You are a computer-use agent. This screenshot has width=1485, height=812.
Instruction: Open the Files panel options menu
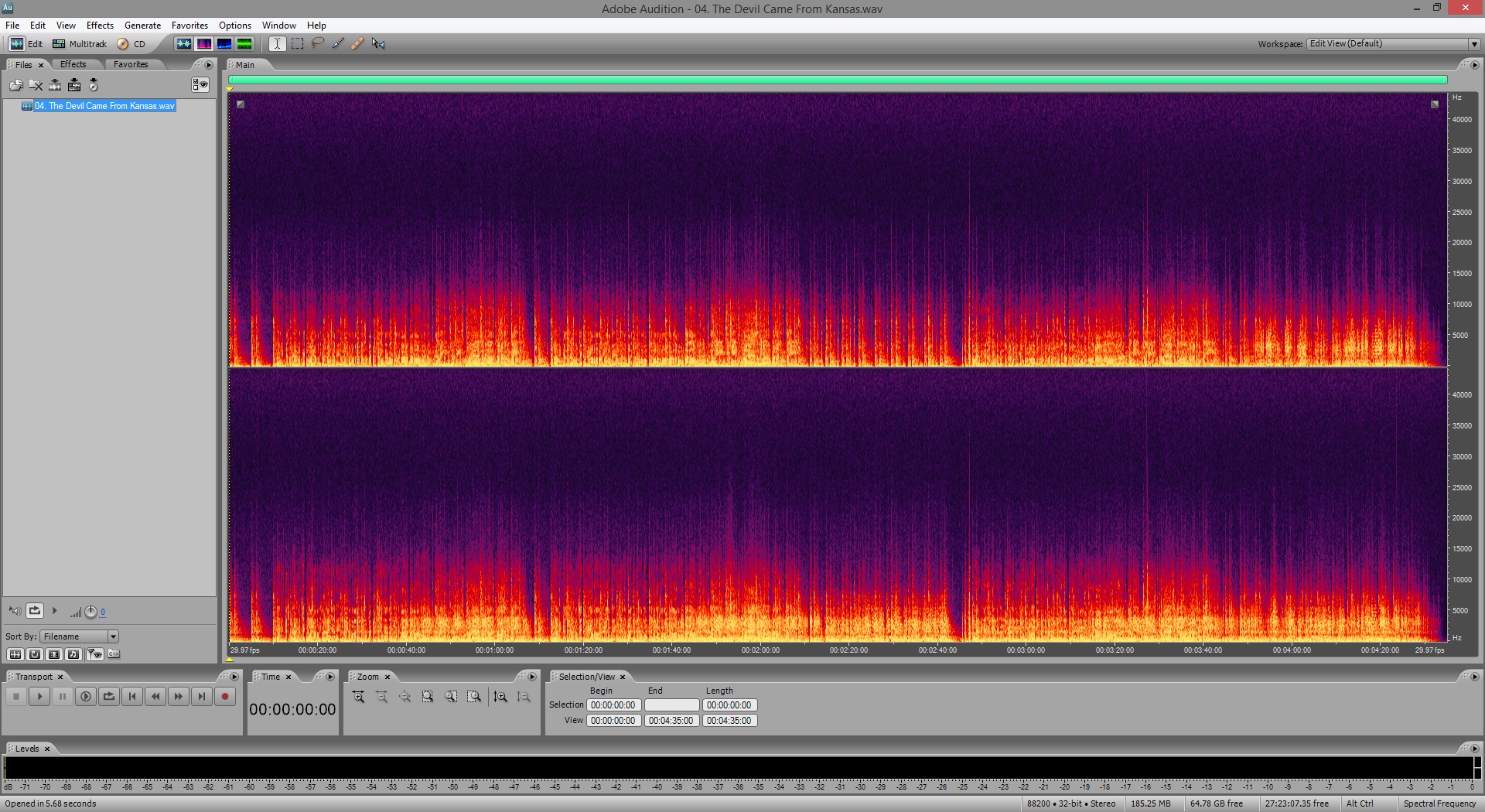(x=209, y=65)
